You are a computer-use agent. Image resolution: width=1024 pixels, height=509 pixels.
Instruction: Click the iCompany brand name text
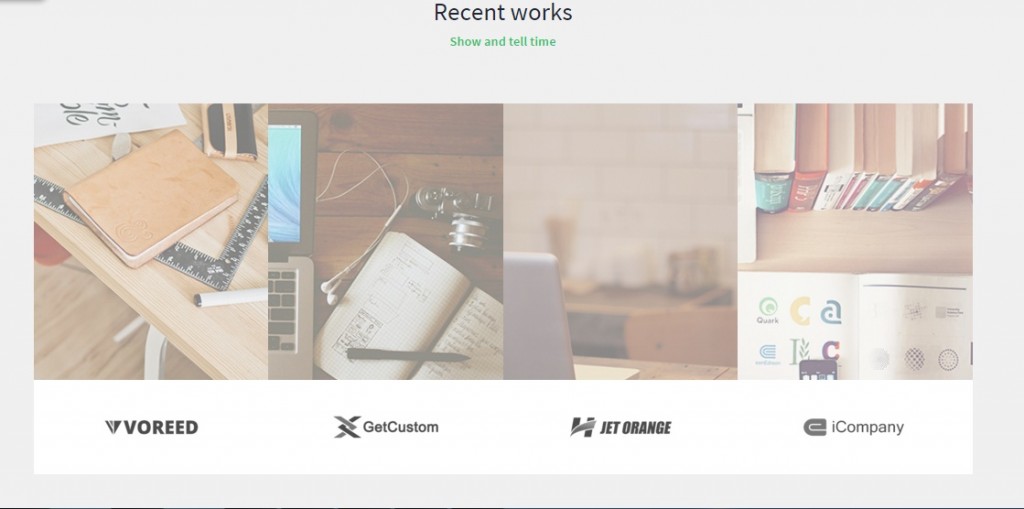tap(868, 428)
